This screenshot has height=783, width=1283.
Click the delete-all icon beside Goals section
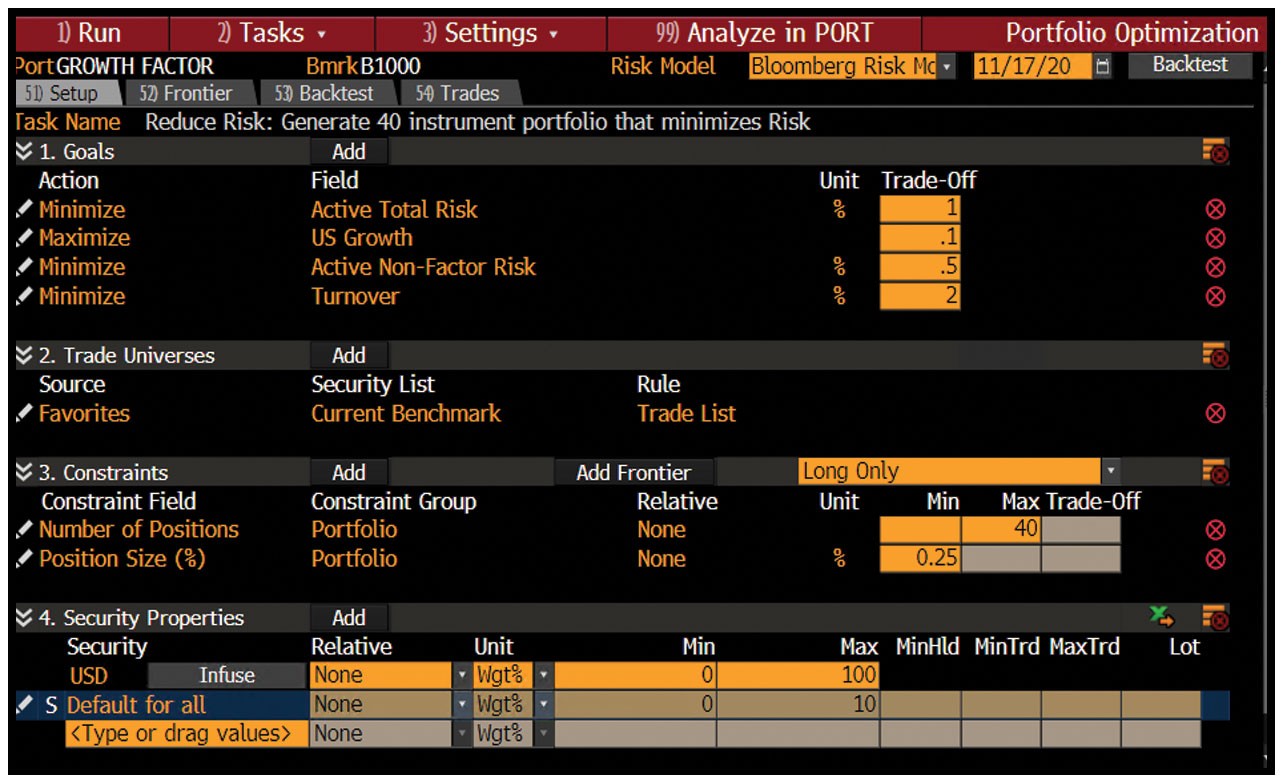pos(1219,151)
